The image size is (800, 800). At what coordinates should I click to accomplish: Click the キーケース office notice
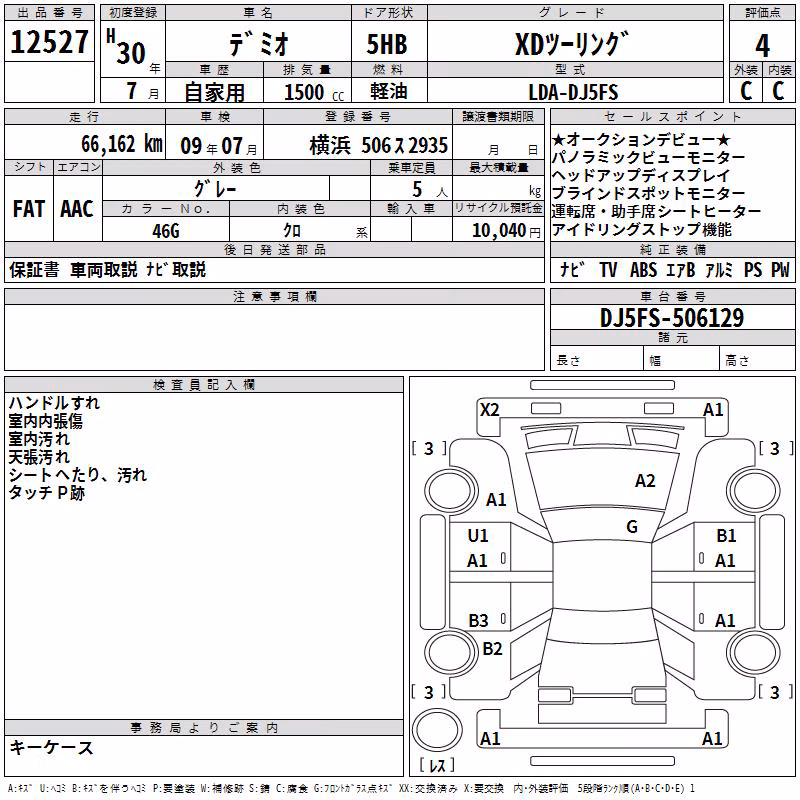pyautogui.click(x=51, y=747)
